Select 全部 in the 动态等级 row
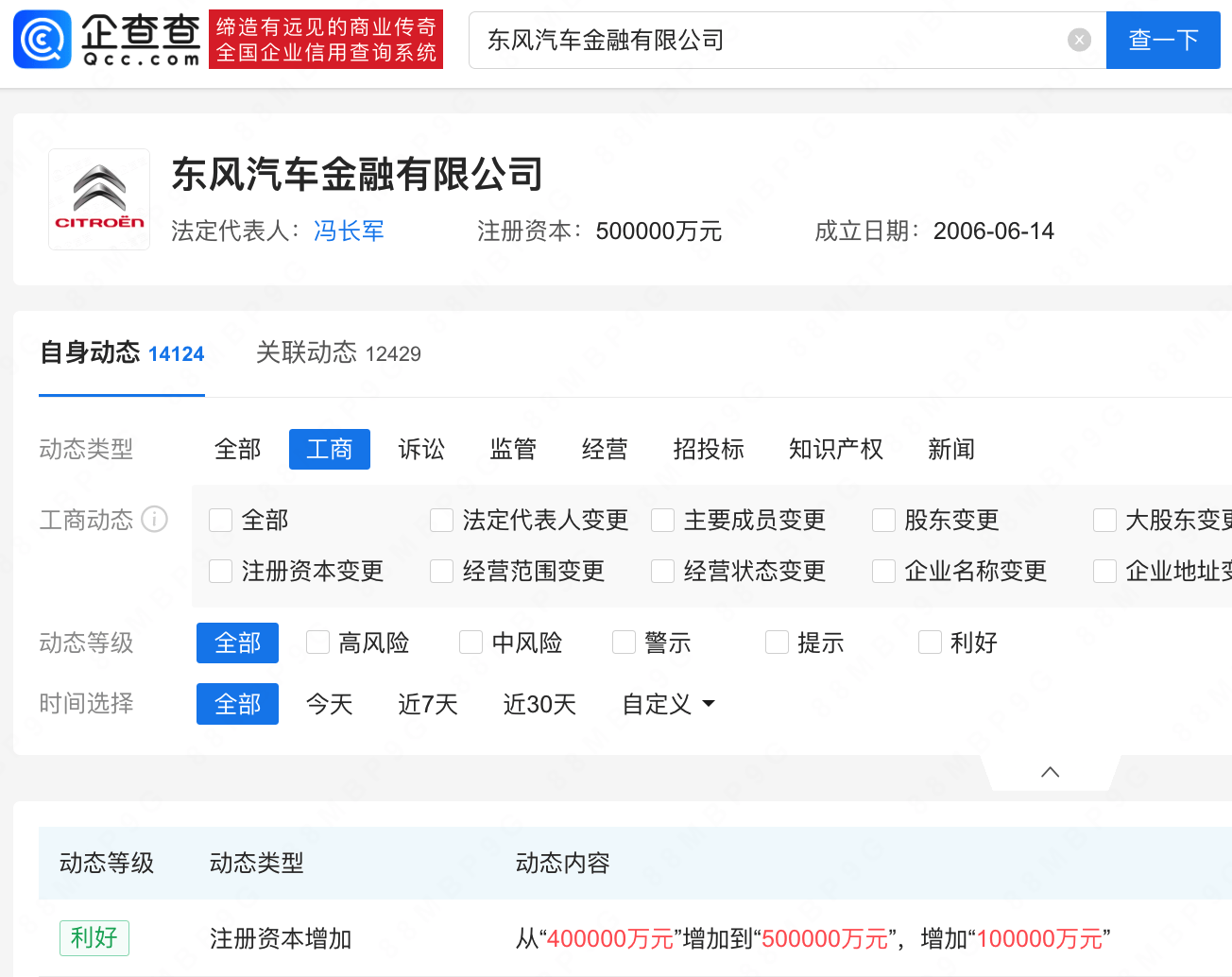 pos(237,643)
